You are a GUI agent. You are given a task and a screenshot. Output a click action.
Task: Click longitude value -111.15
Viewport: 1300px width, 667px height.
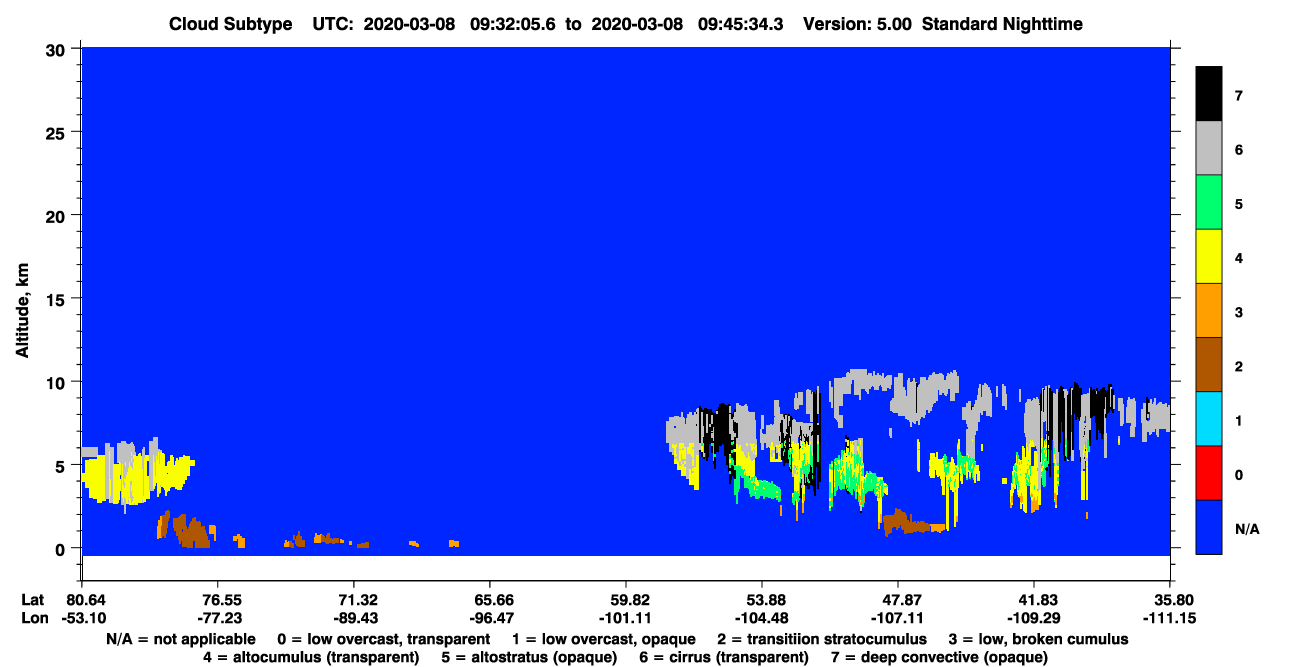click(x=1170, y=618)
